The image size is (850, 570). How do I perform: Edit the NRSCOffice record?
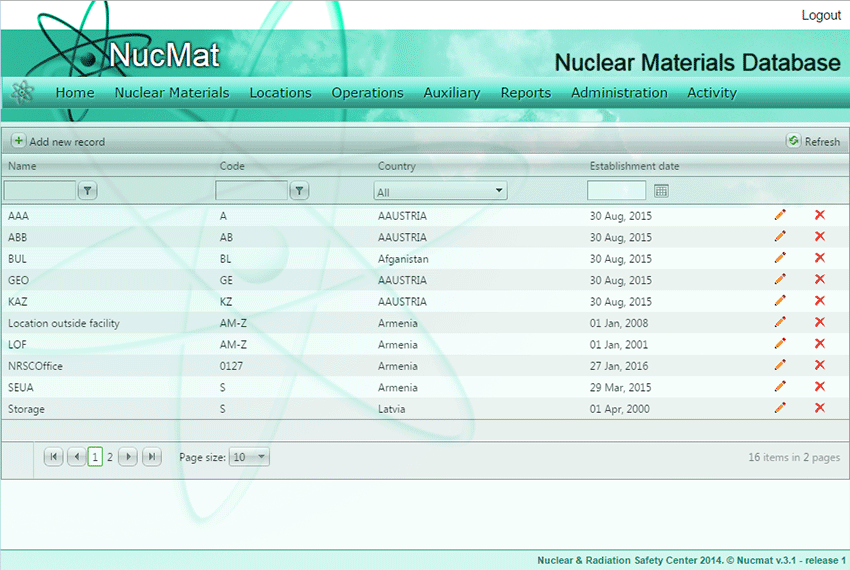pos(780,365)
